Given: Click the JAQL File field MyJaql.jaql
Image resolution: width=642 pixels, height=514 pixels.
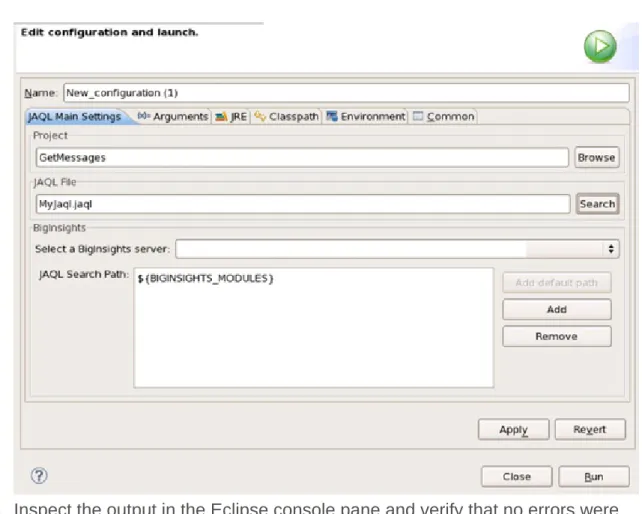Looking at the screenshot, I should point(303,204).
